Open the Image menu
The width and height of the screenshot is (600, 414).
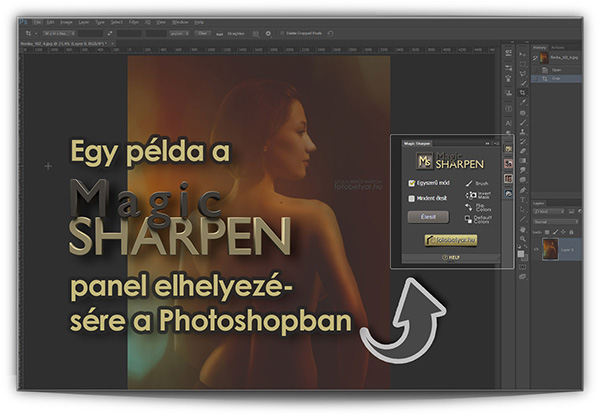pos(66,23)
